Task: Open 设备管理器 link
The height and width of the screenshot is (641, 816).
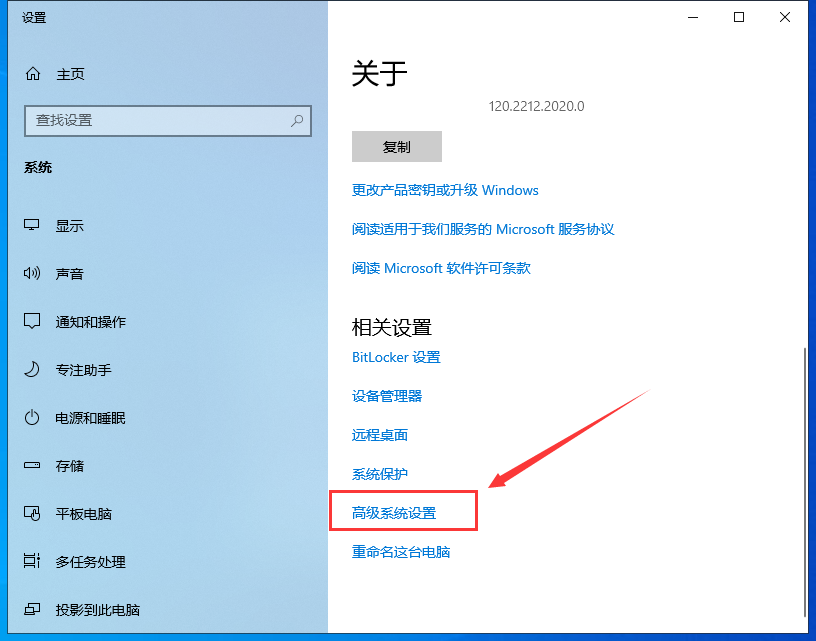Action: click(x=387, y=396)
